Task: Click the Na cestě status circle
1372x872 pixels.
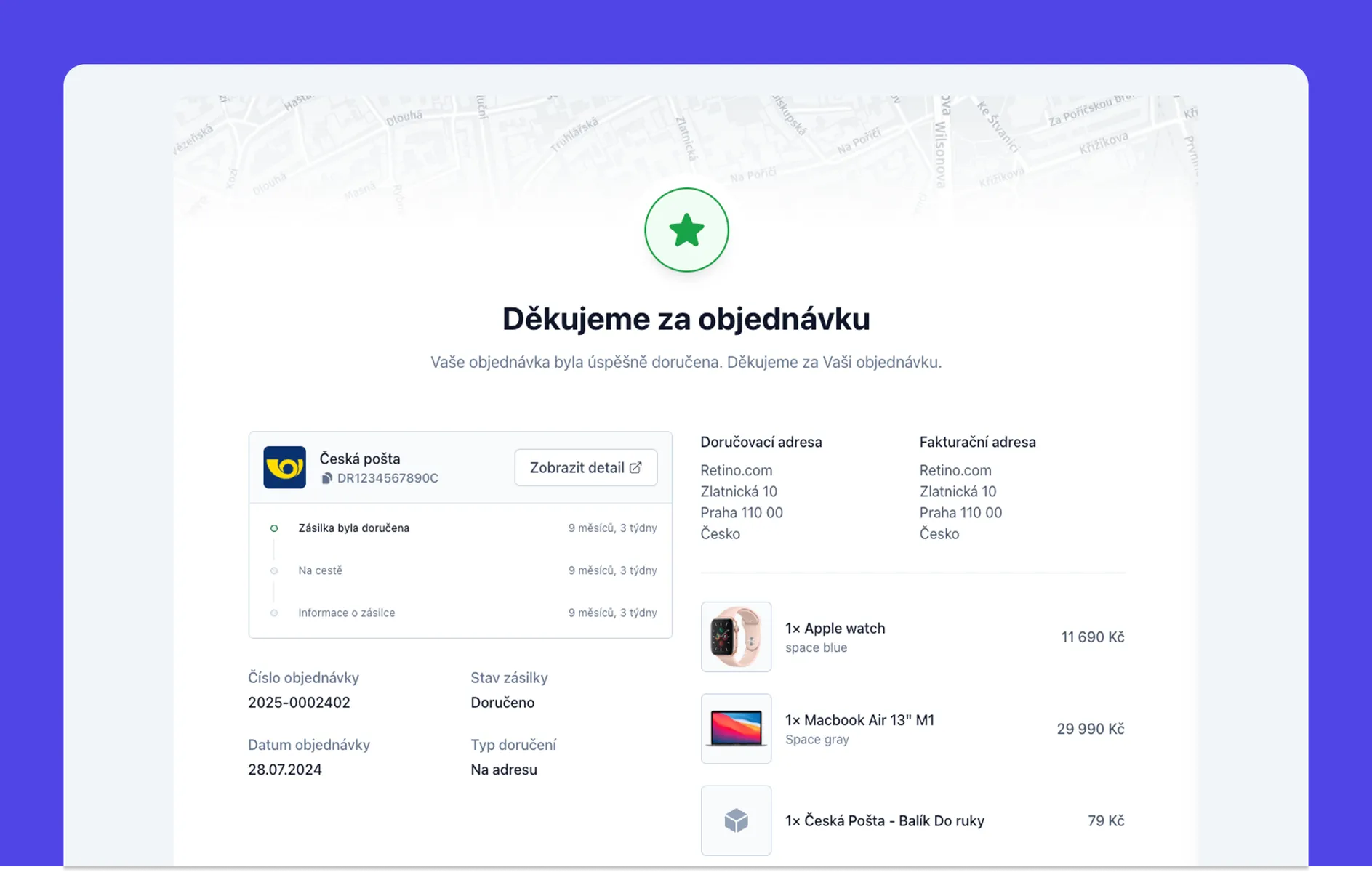Action: (x=274, y=570)
